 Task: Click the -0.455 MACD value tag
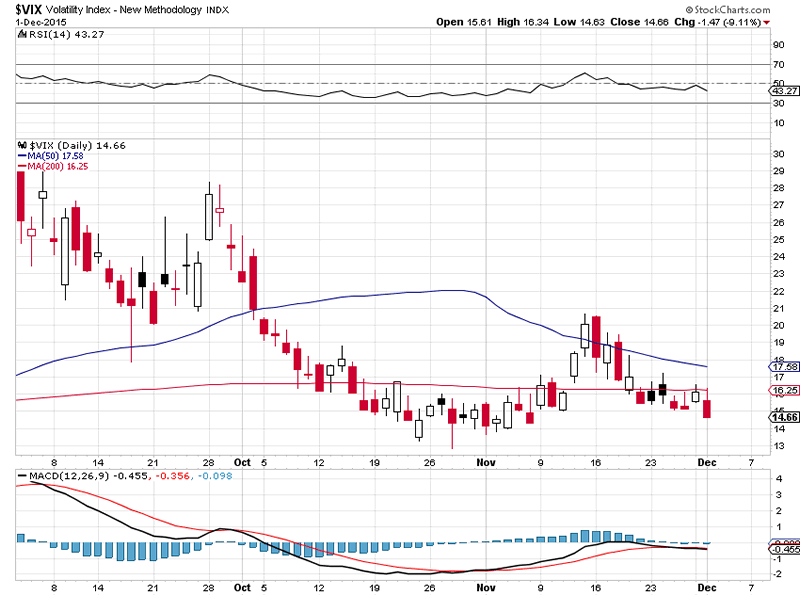click(x=781, y=549)
